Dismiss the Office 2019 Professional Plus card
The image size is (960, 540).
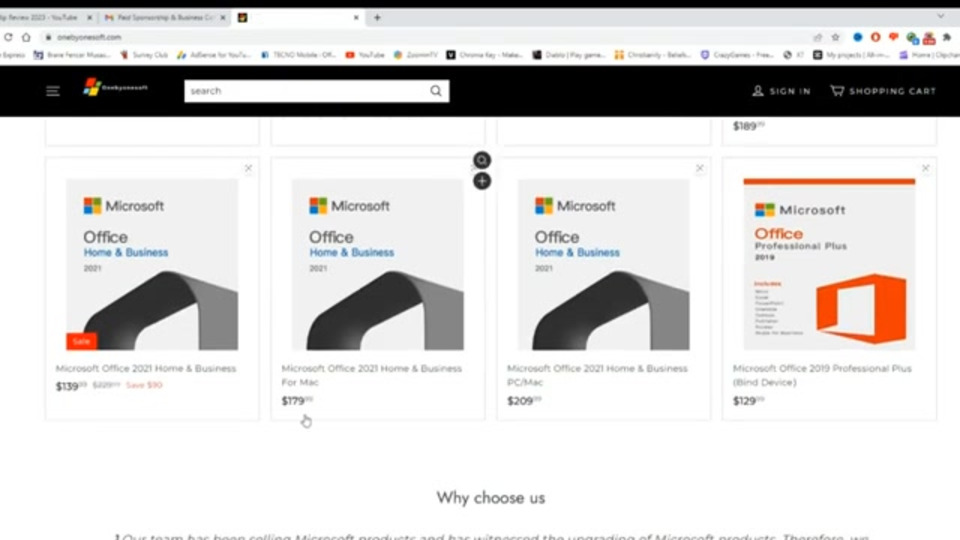pos(925,168)
